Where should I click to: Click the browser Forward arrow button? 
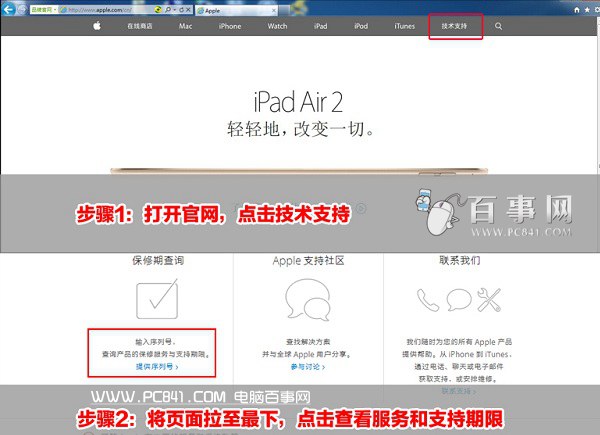[x=23, y=9]
